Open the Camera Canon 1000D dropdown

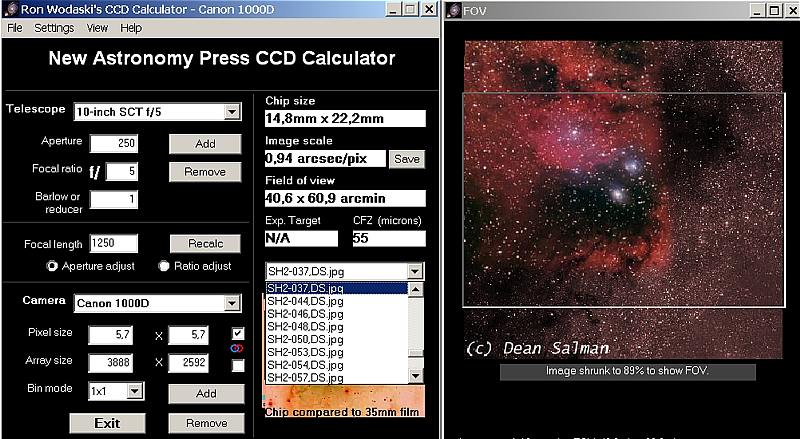232,303
